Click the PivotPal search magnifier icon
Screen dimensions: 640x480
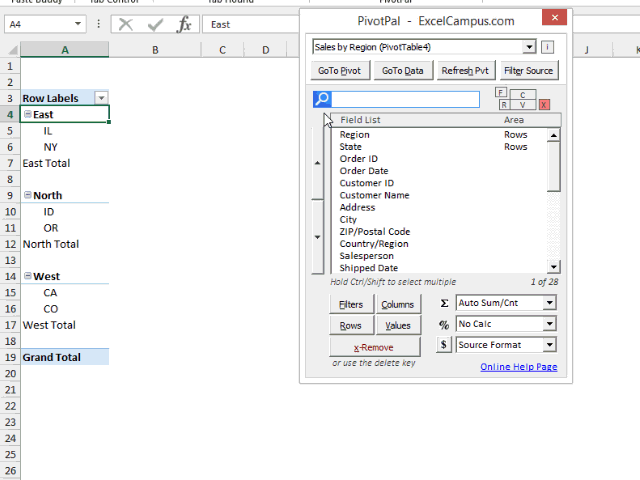[x=322, y=99]
